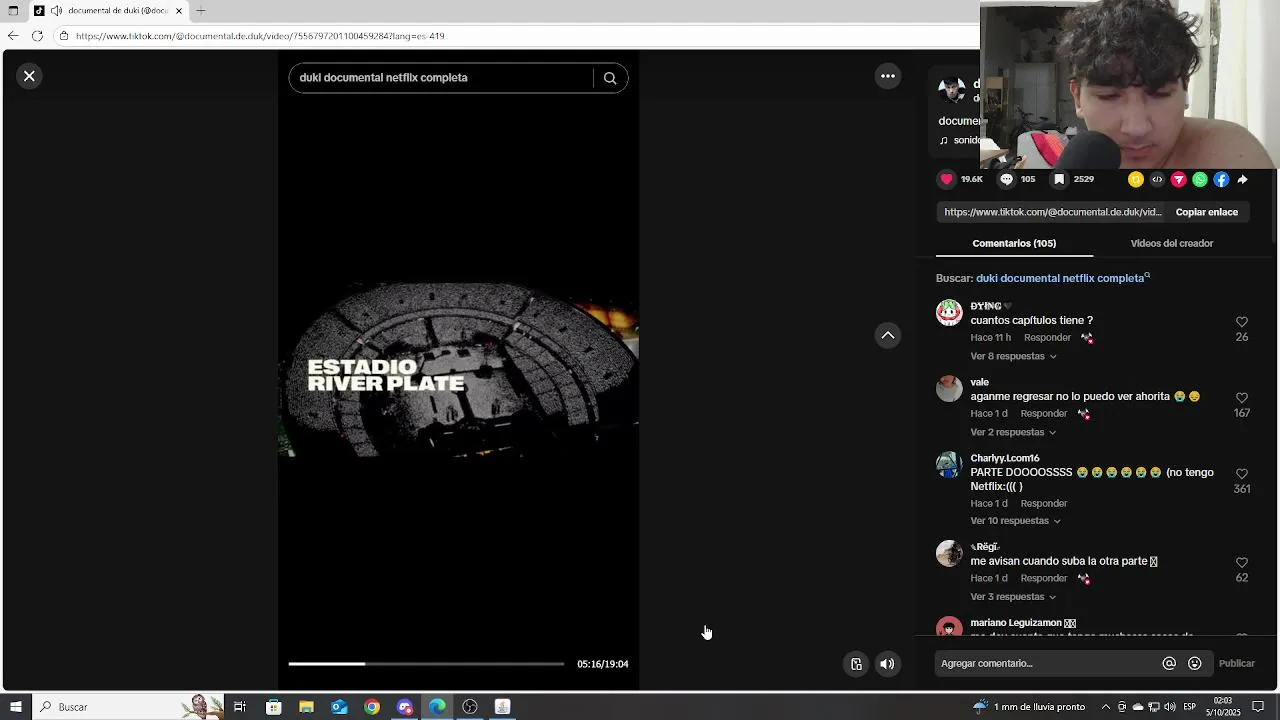Send to friends with red share icon
Viewport: 1280px width, 720px height.
[1178, 180]
